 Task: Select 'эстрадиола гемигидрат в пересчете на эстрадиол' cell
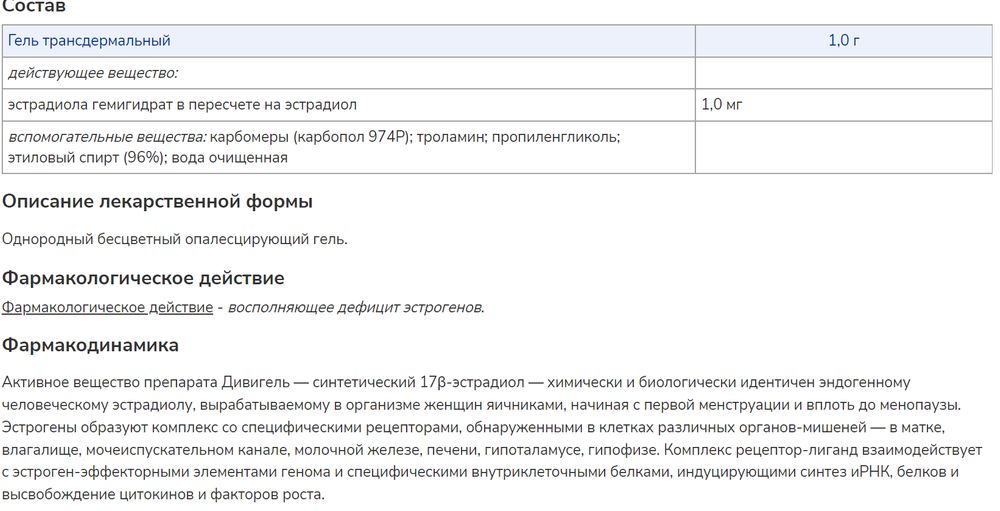348,105
